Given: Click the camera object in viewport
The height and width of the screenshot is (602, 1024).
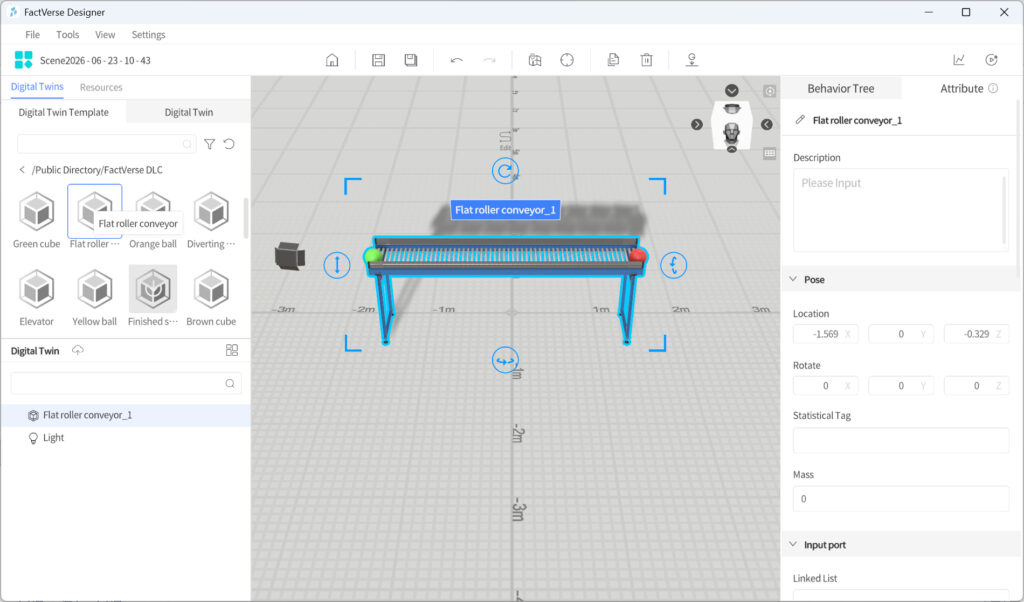Looking at the screenshot, I should coord(289,256).
